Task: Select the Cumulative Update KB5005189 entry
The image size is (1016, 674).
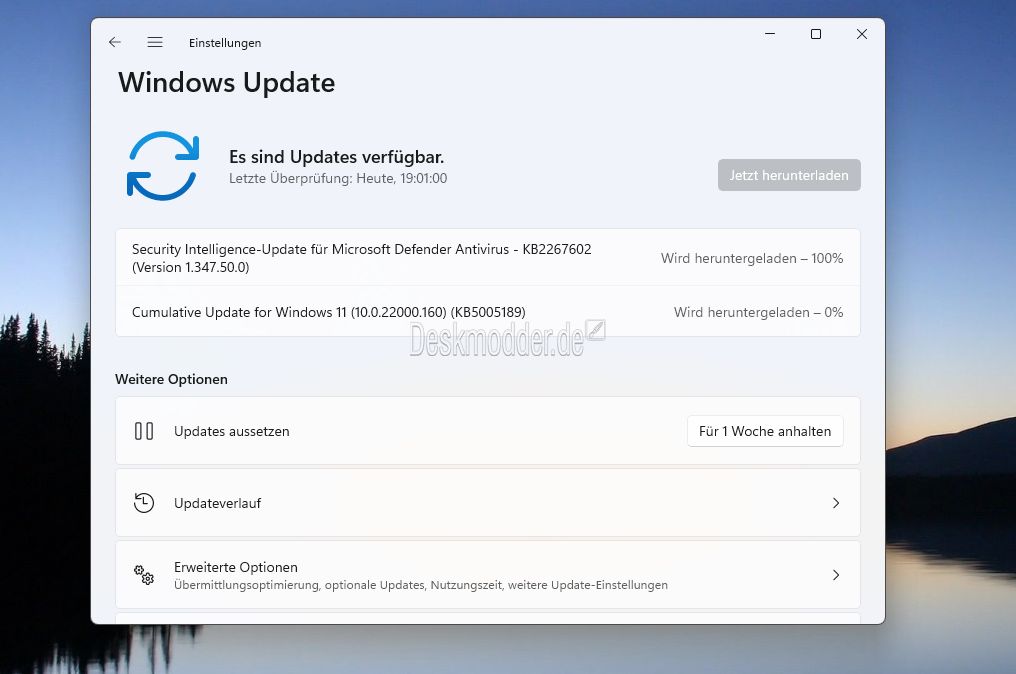Action: 488,312
